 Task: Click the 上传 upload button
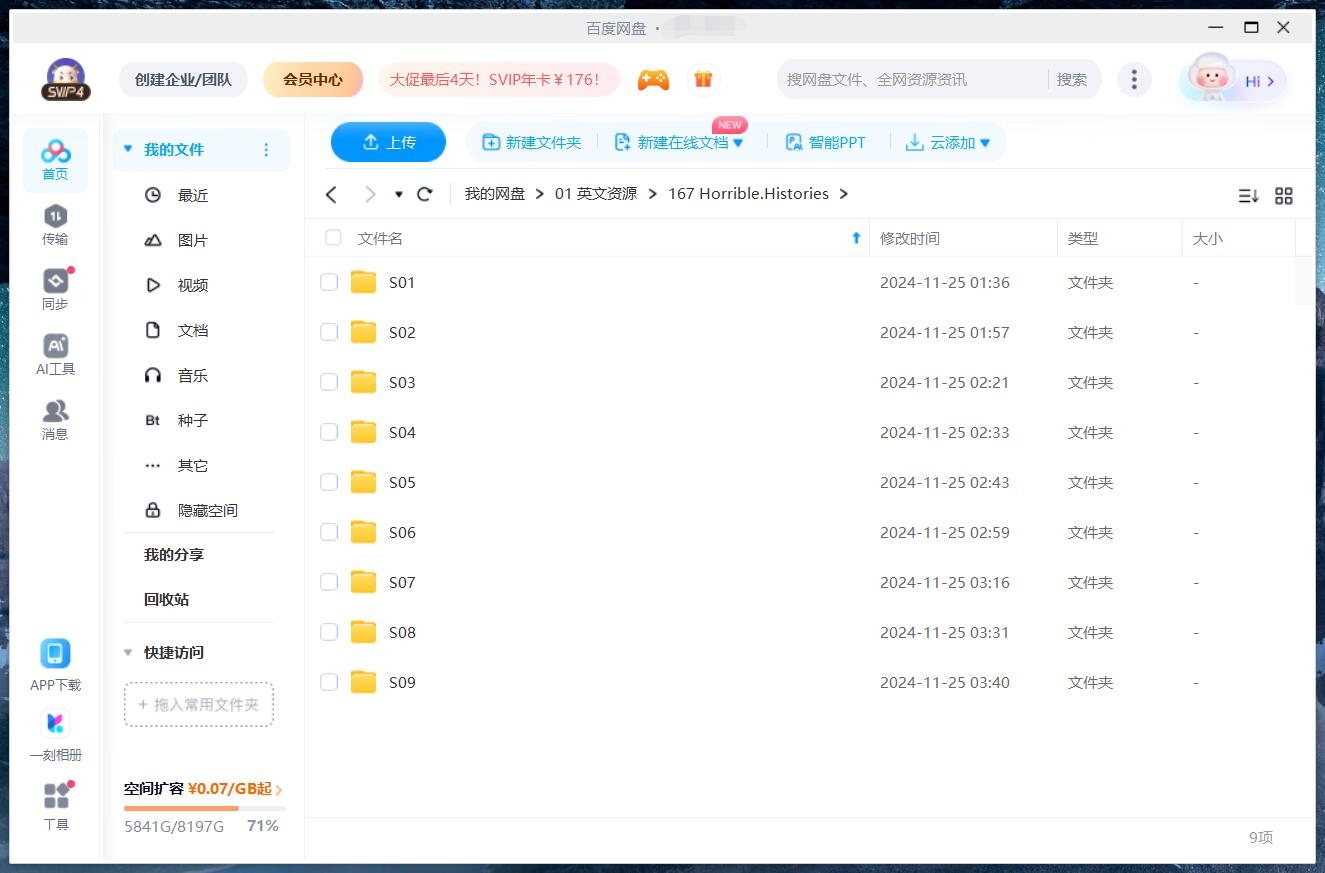[x=388, y=142]
